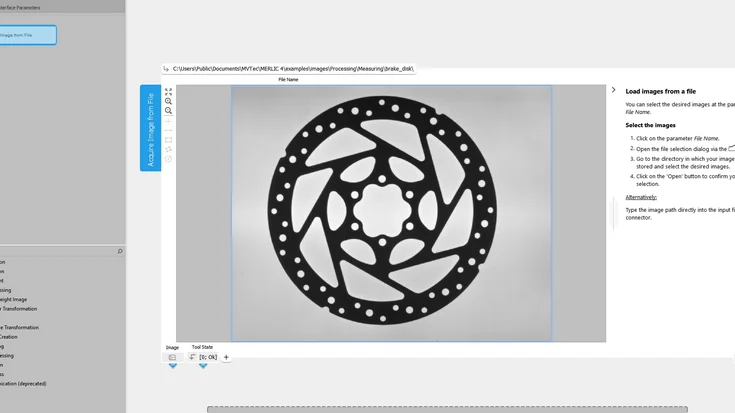The image size is (735, 413).
Task: Zoom in on the brake disk image
Action: (x=168, y=101)
